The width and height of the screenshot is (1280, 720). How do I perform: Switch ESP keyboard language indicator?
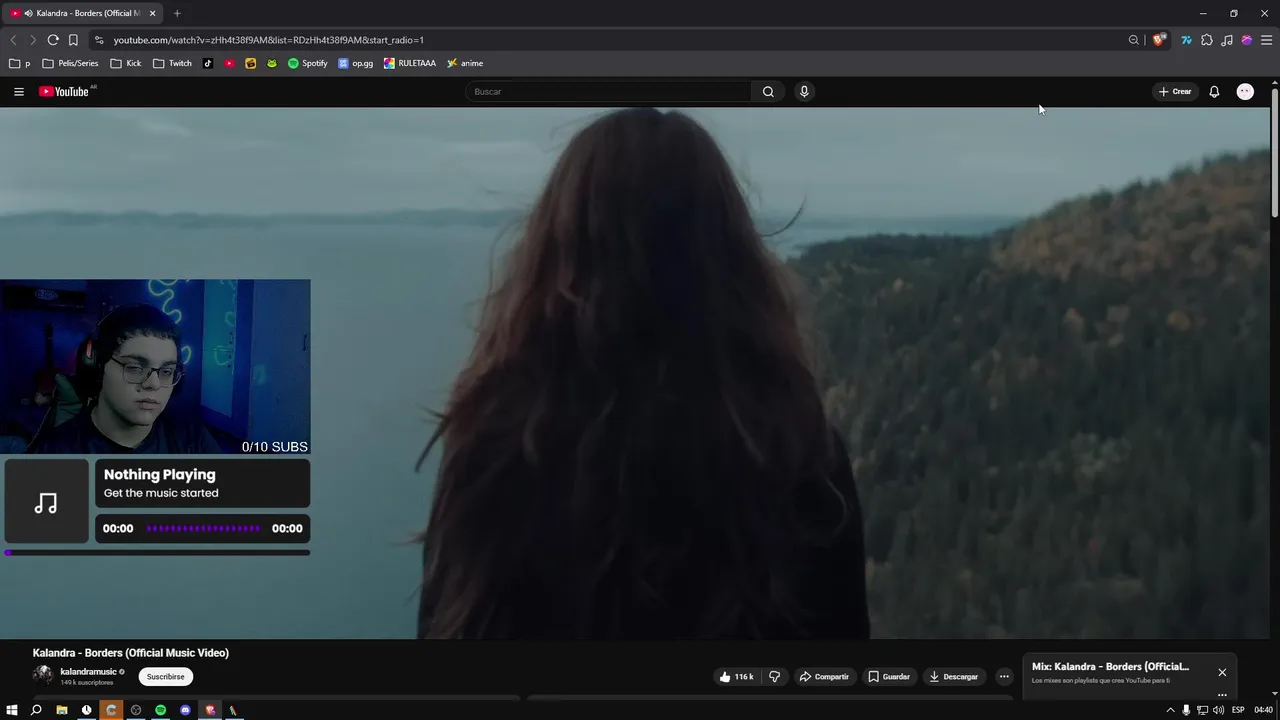[1238, 710]
